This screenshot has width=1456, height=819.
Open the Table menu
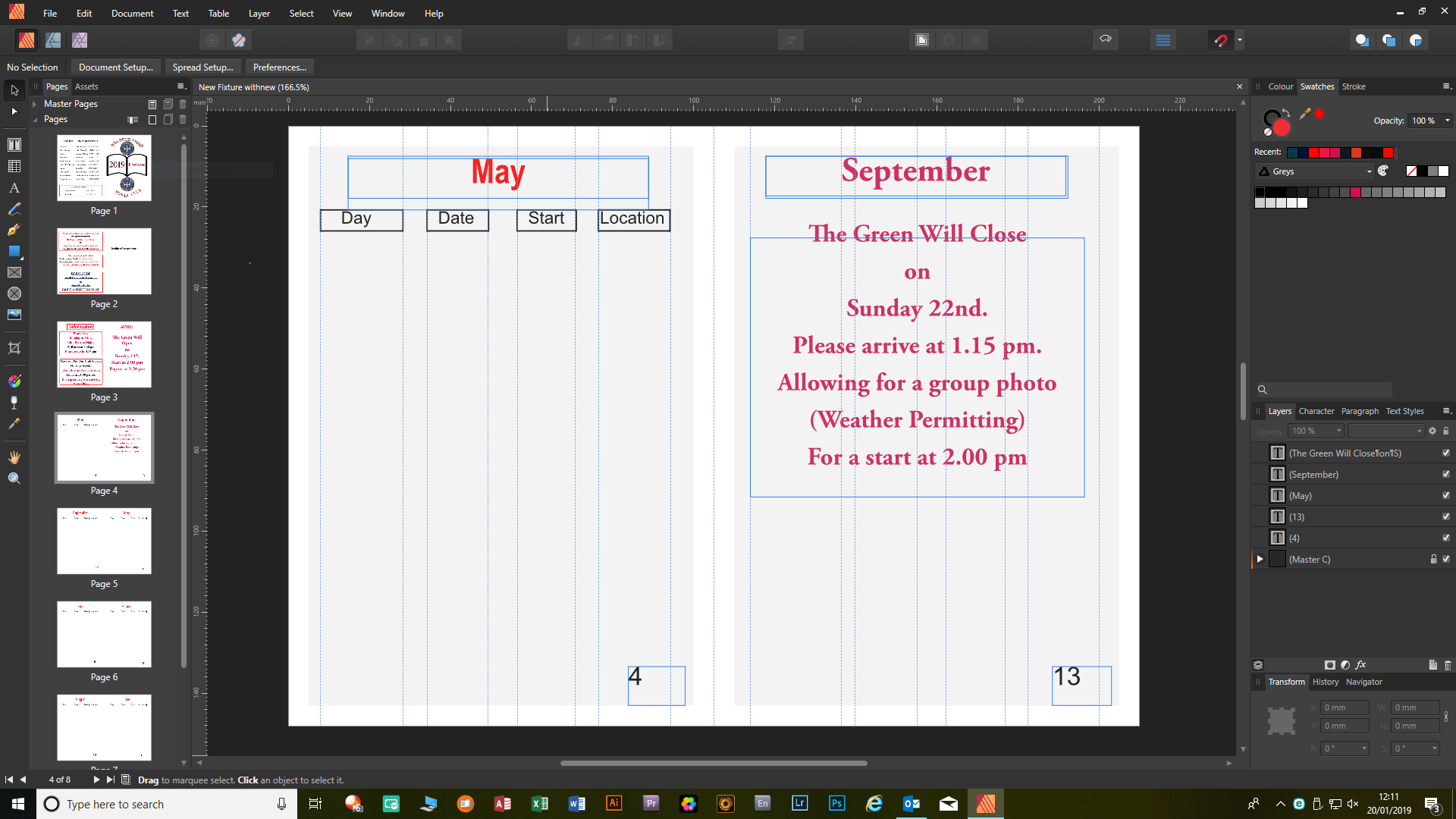(218, 13)
